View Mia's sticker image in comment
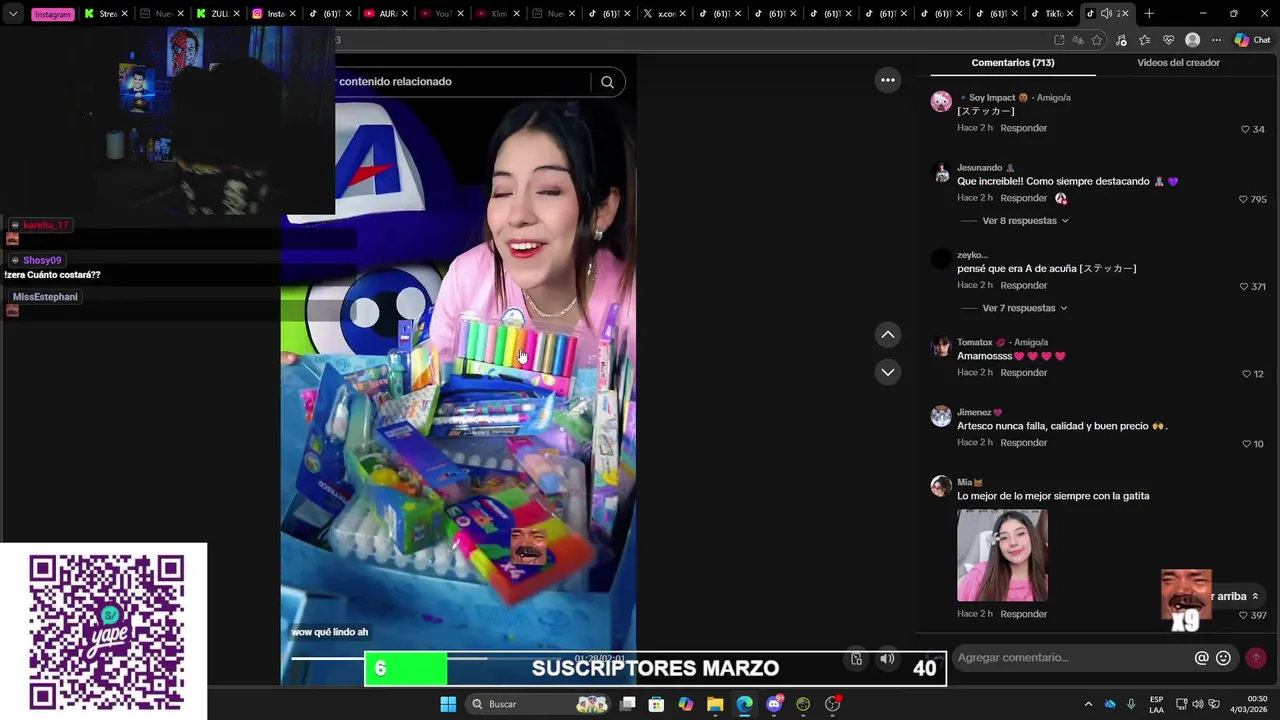 point(1002,555)
